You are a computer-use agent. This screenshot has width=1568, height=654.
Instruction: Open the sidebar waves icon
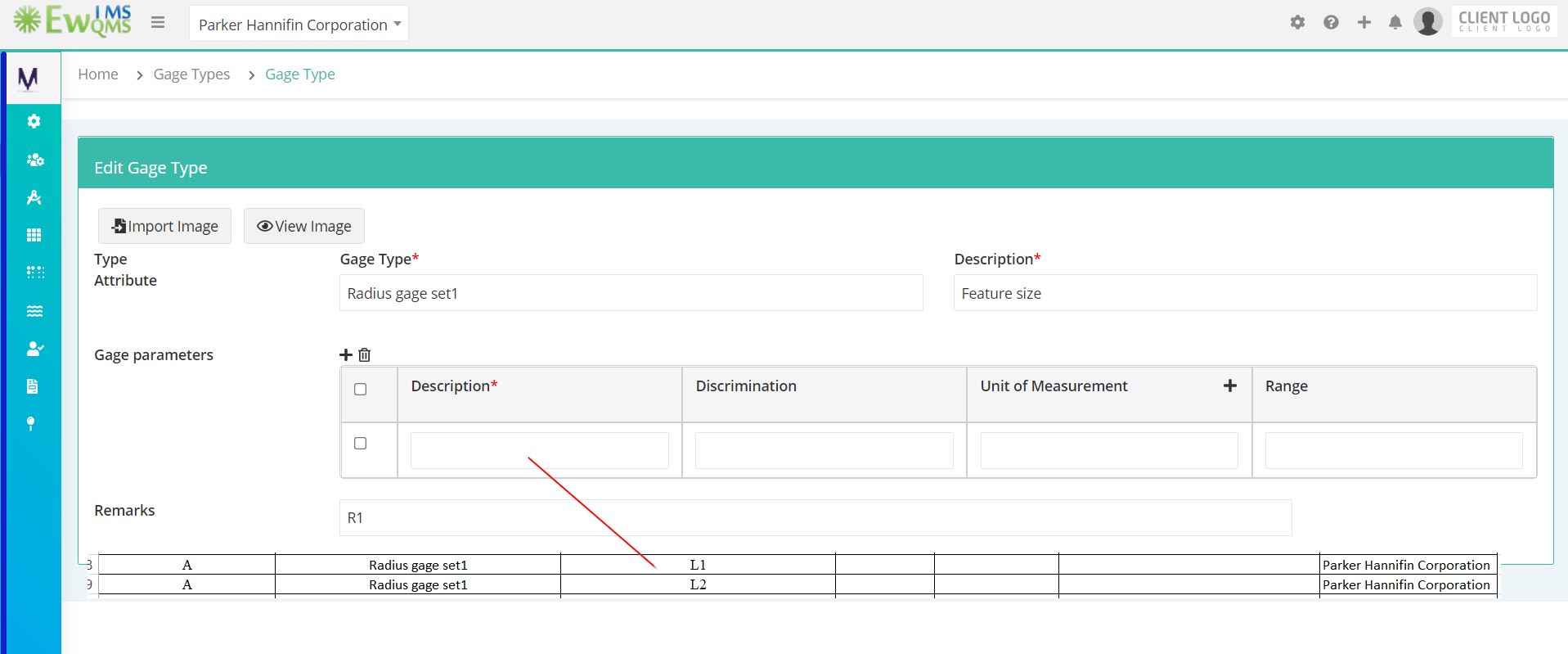click(34, 311)
